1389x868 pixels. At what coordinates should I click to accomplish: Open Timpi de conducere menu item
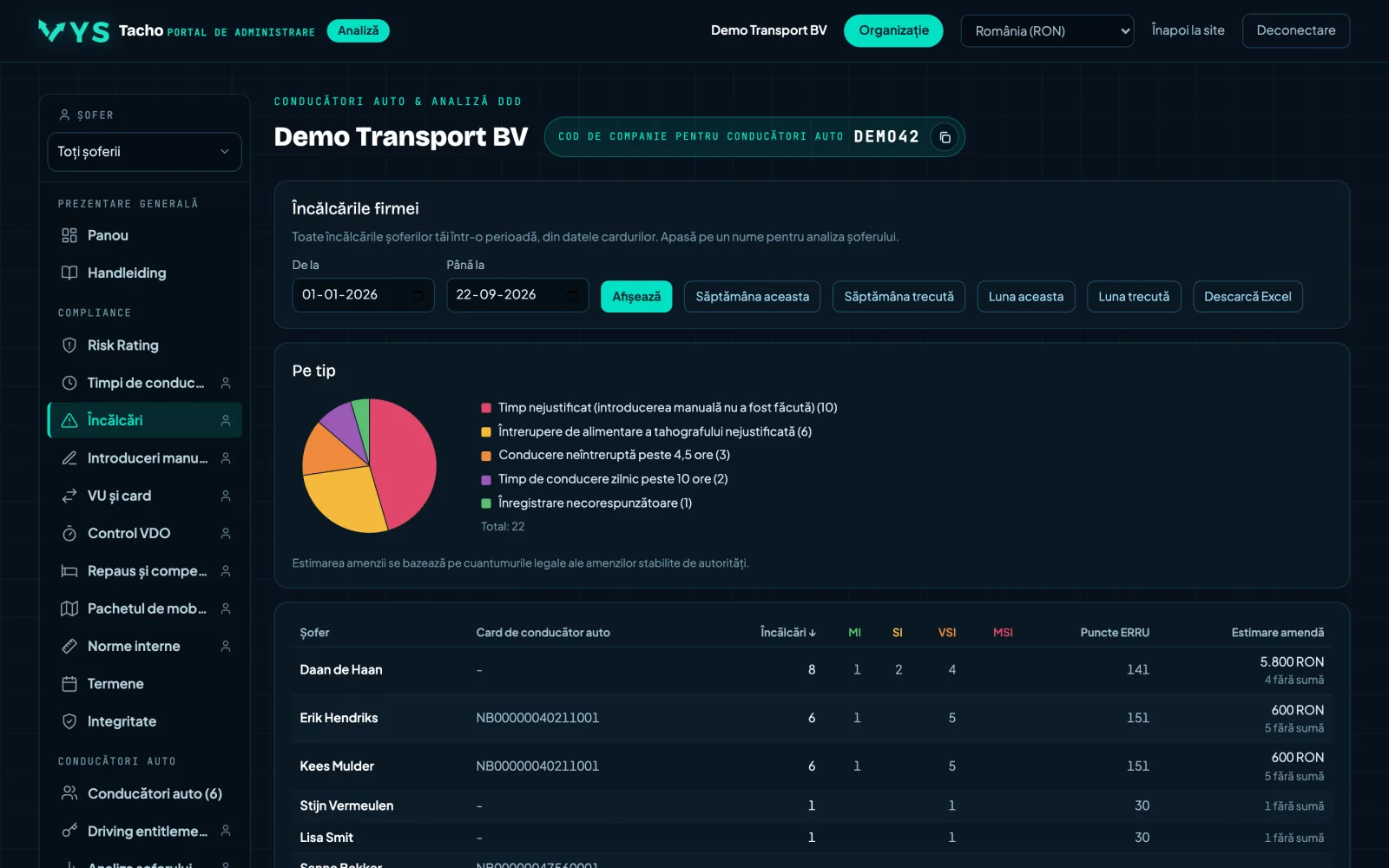(x=144, y=383)
